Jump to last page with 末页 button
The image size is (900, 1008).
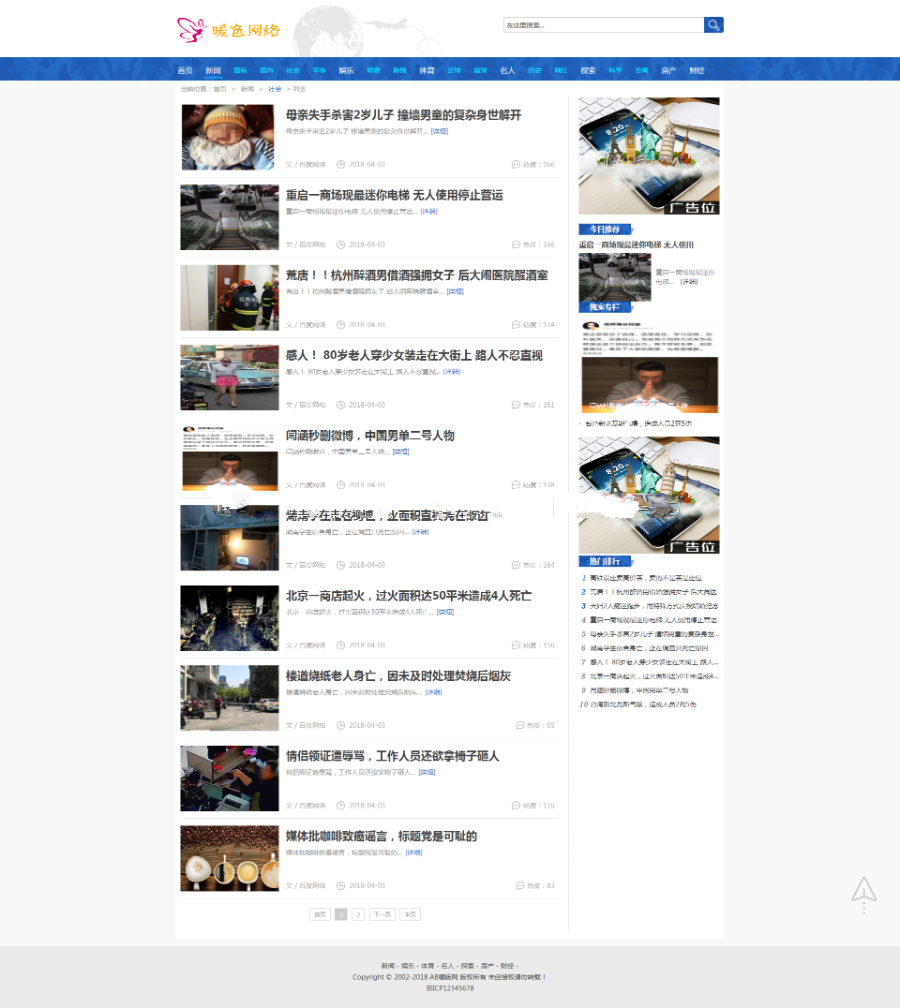(410, 914)
